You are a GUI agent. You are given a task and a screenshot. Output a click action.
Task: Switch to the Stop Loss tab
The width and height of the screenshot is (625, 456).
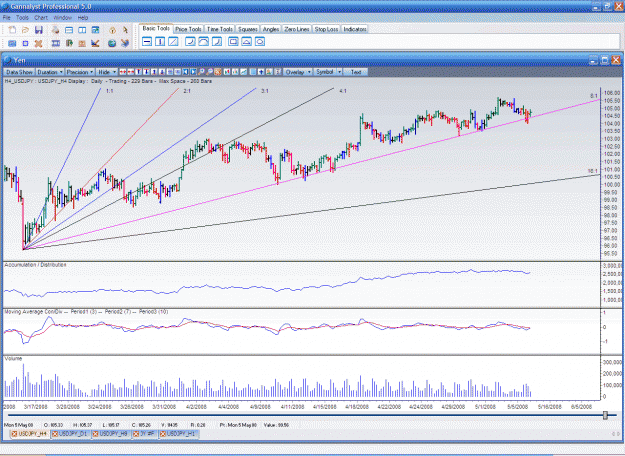click(326, 29)
